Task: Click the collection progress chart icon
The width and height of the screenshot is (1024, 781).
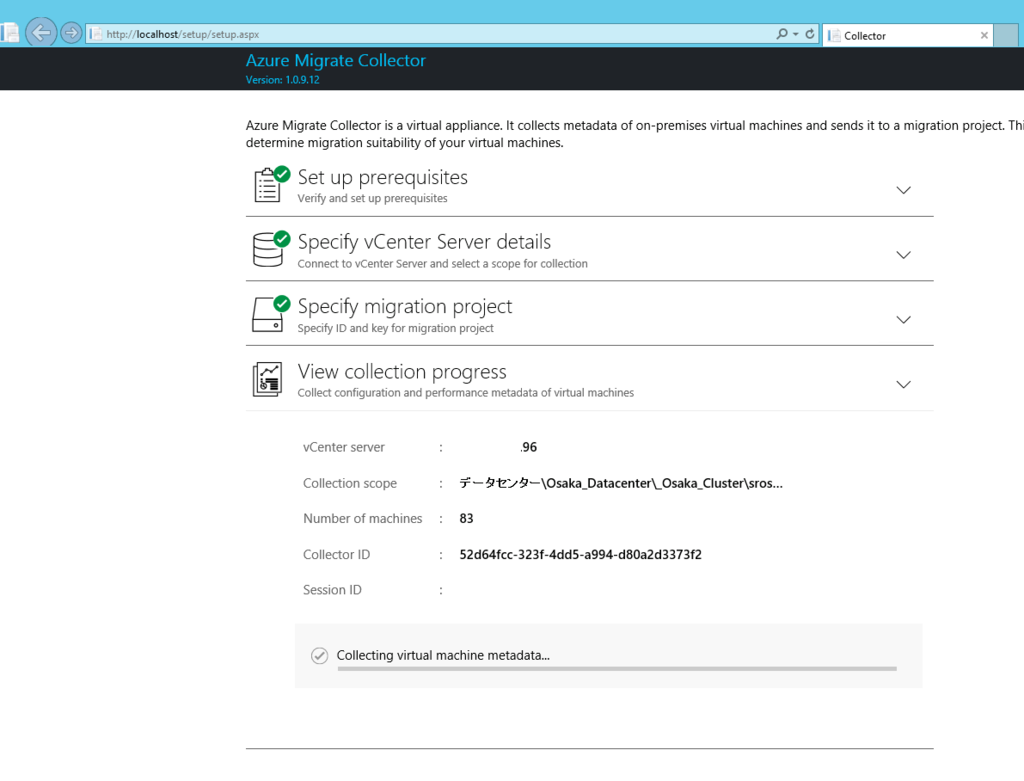Action: pyautogui.click(x=268, y=379)
